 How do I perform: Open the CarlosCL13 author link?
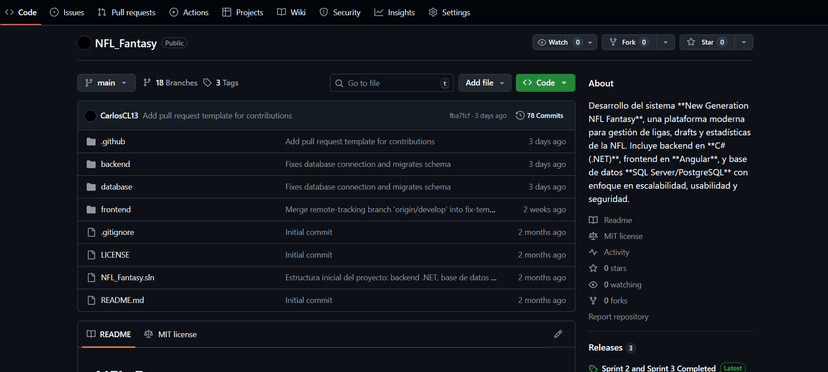[x=119, y=116]
